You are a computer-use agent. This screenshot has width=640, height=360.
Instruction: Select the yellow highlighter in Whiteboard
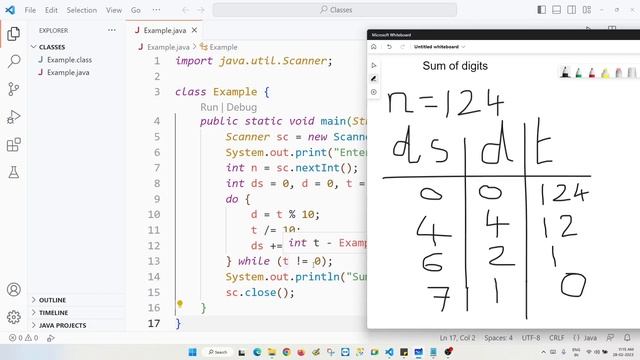point(606,73)
